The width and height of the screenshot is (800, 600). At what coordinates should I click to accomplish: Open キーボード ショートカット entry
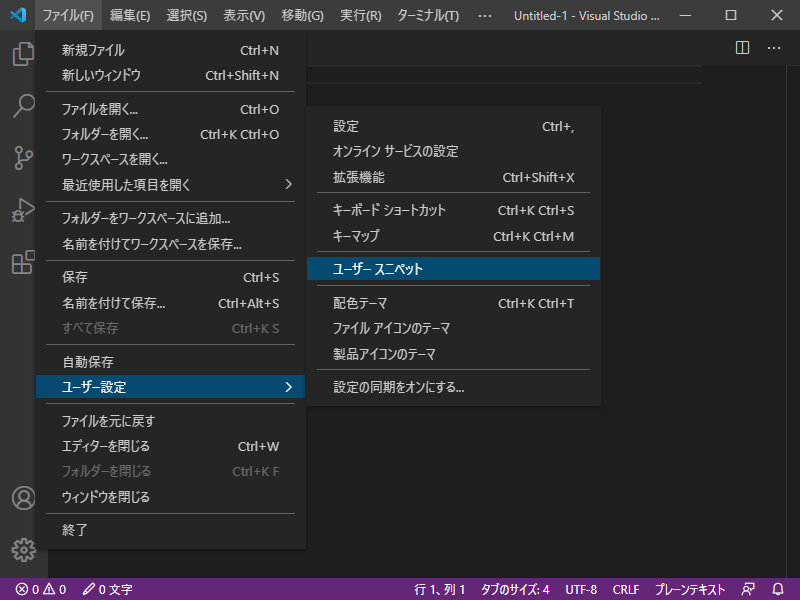coord(453,210)
